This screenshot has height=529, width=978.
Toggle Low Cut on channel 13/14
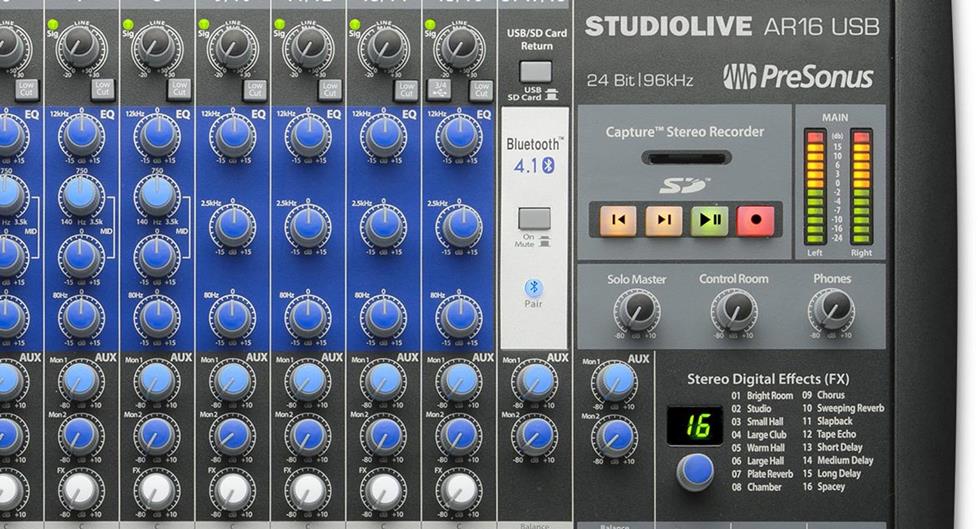(x=406, y=90)
